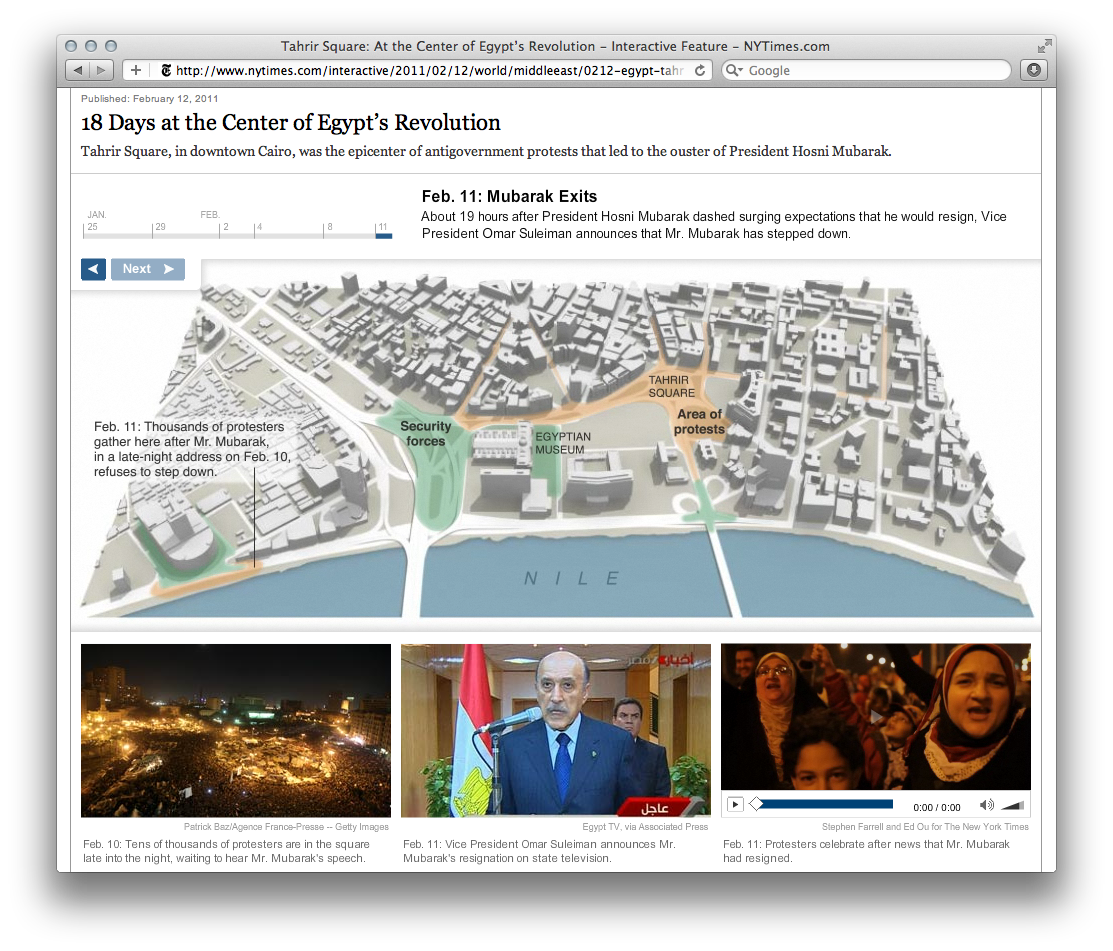Mute the video player audio
This screenshot has height=951, width=1113.
[x=986, y=804]
